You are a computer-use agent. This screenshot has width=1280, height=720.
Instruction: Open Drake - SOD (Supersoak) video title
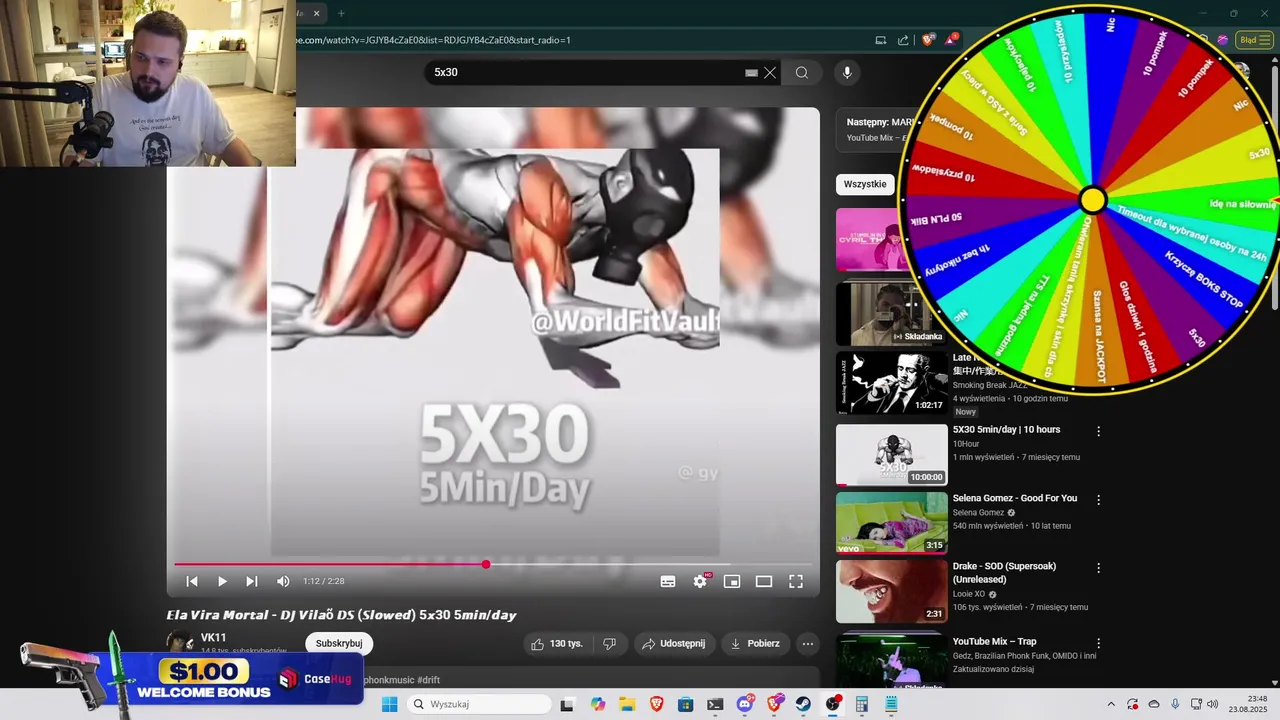click(1004, 573)
